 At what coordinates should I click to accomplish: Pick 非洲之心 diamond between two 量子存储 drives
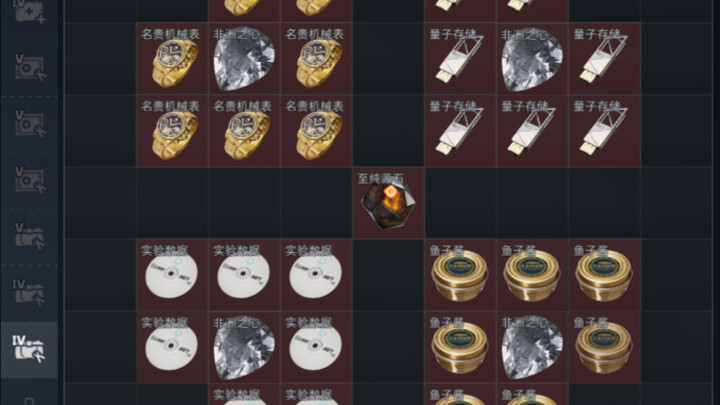532,59
